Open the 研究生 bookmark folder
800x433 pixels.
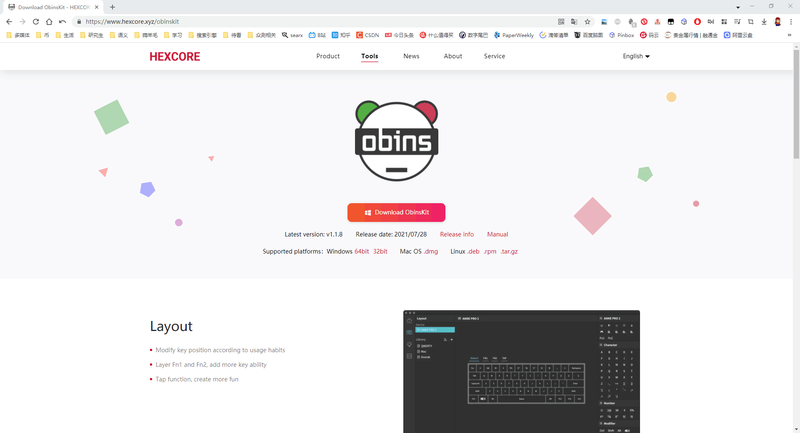pyautogui.click(x=91, y=35)
